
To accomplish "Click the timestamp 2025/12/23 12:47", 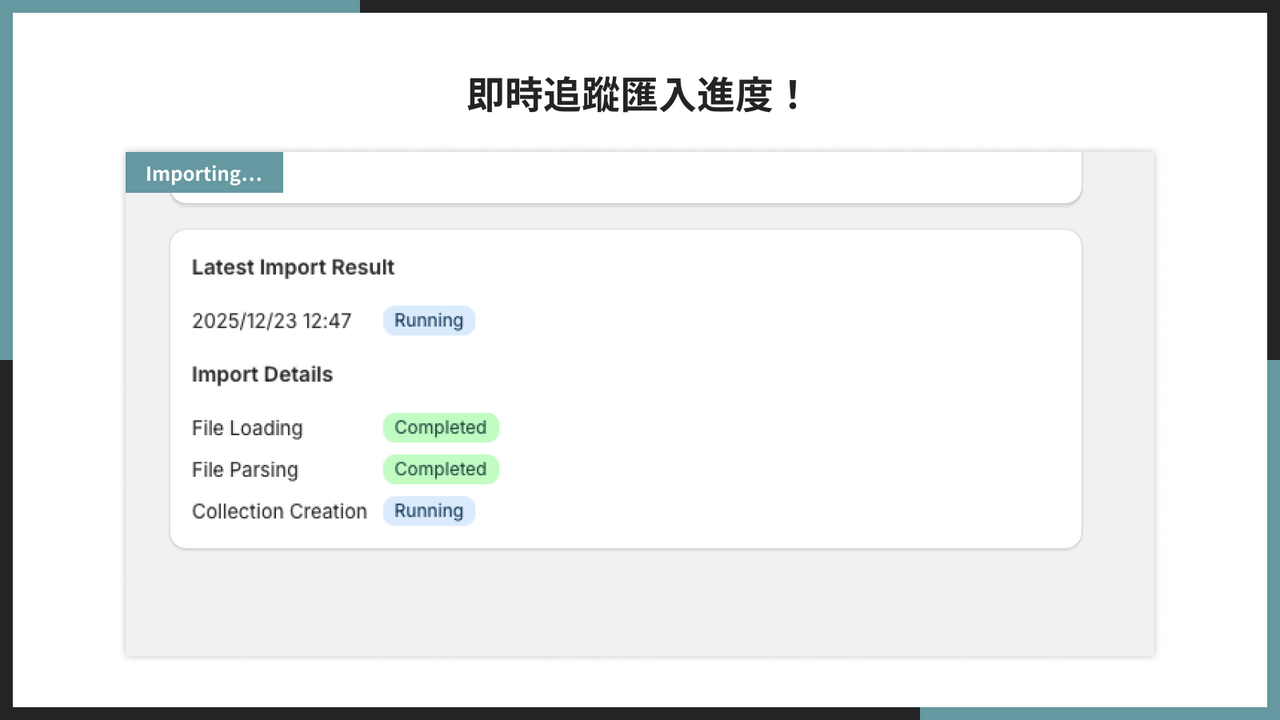I will coord(272,321).
